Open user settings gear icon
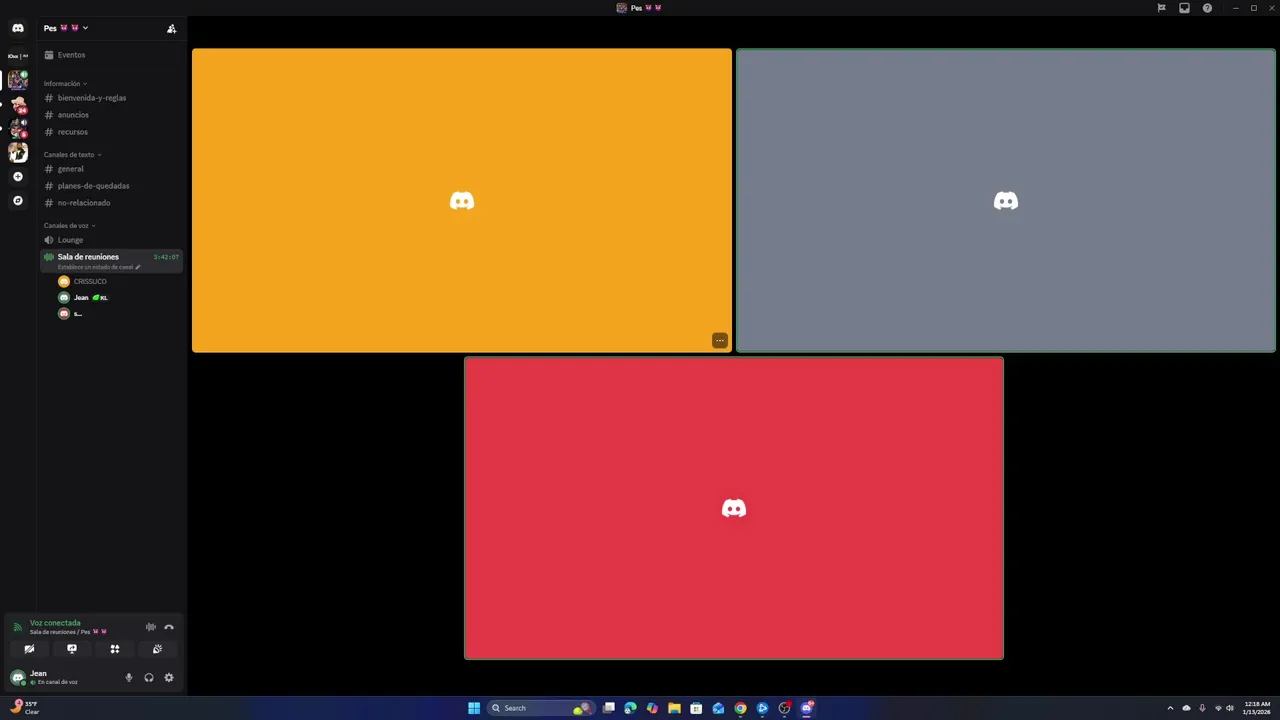This screenshot has height=720, width=1280. (169, 678)
